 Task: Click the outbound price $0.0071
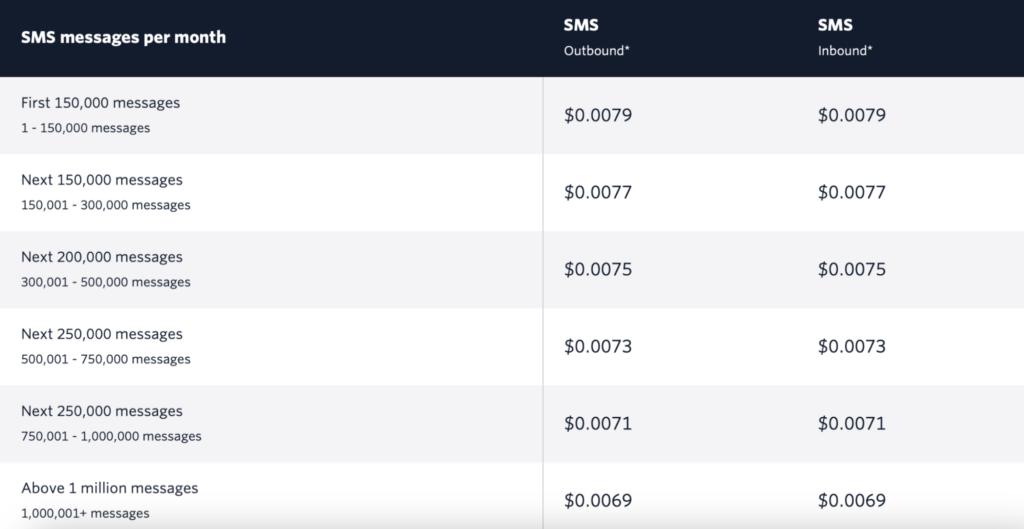point(598,423)
